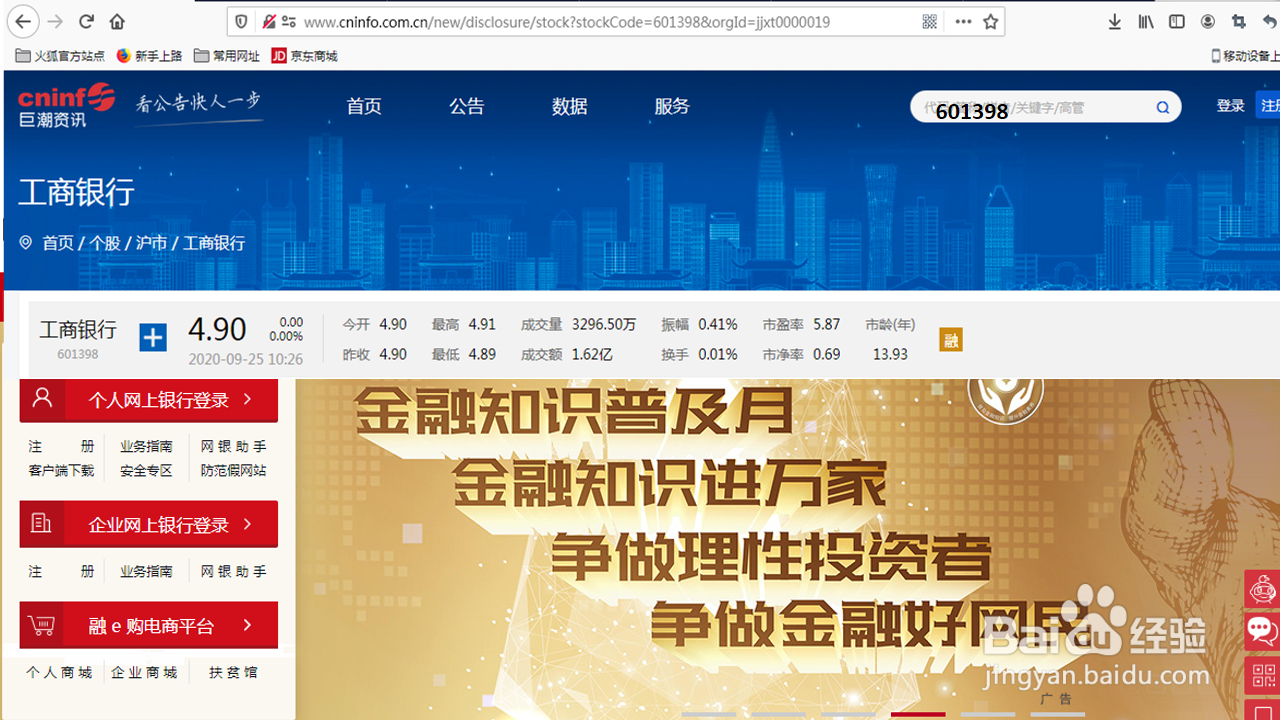Open the 服务 navigation menu
1280x720 pixels.
point(672,106)
